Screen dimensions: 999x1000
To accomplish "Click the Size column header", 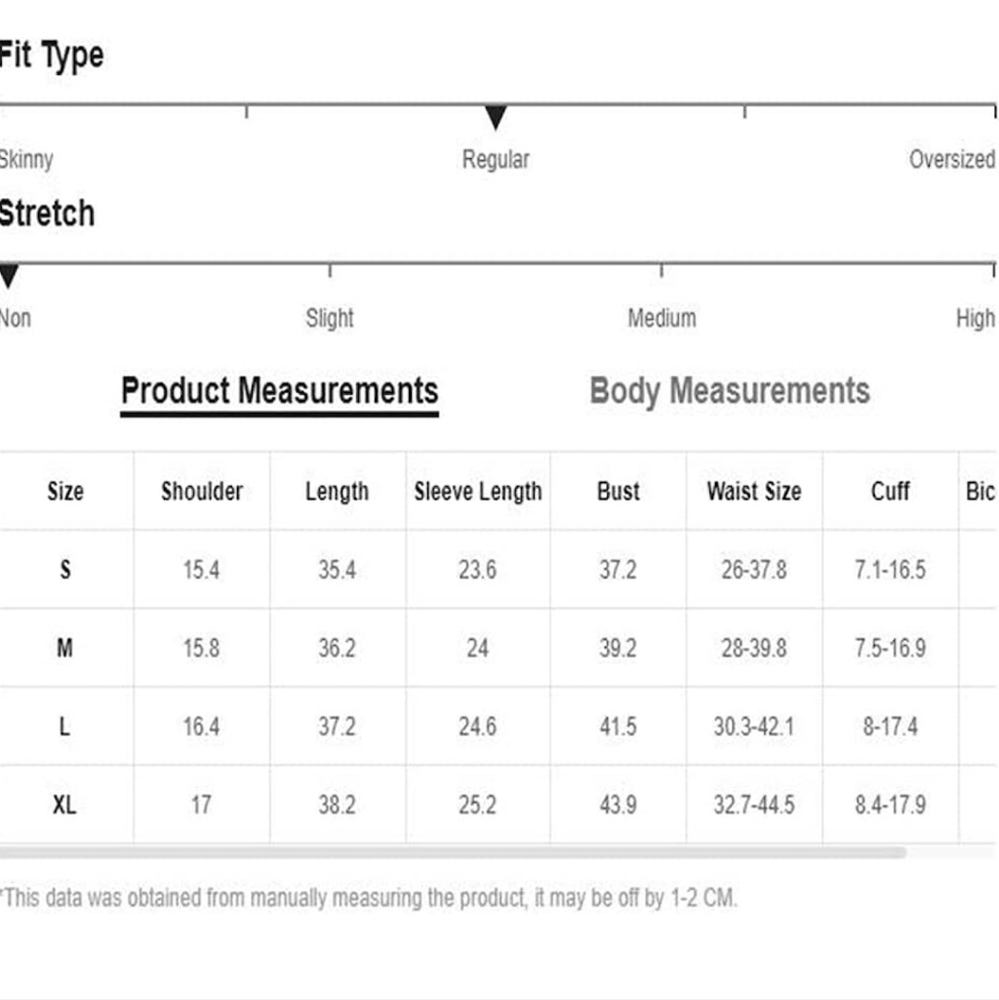I will pos(65,491).
